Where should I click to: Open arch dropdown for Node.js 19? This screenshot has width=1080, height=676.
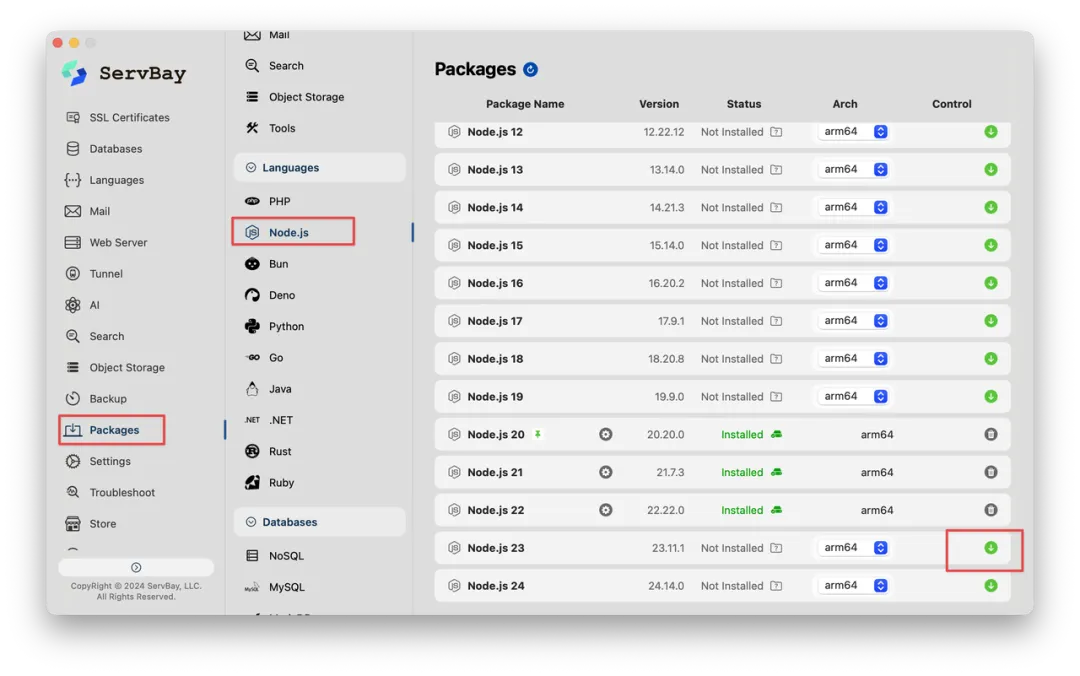tap(853, 397)
